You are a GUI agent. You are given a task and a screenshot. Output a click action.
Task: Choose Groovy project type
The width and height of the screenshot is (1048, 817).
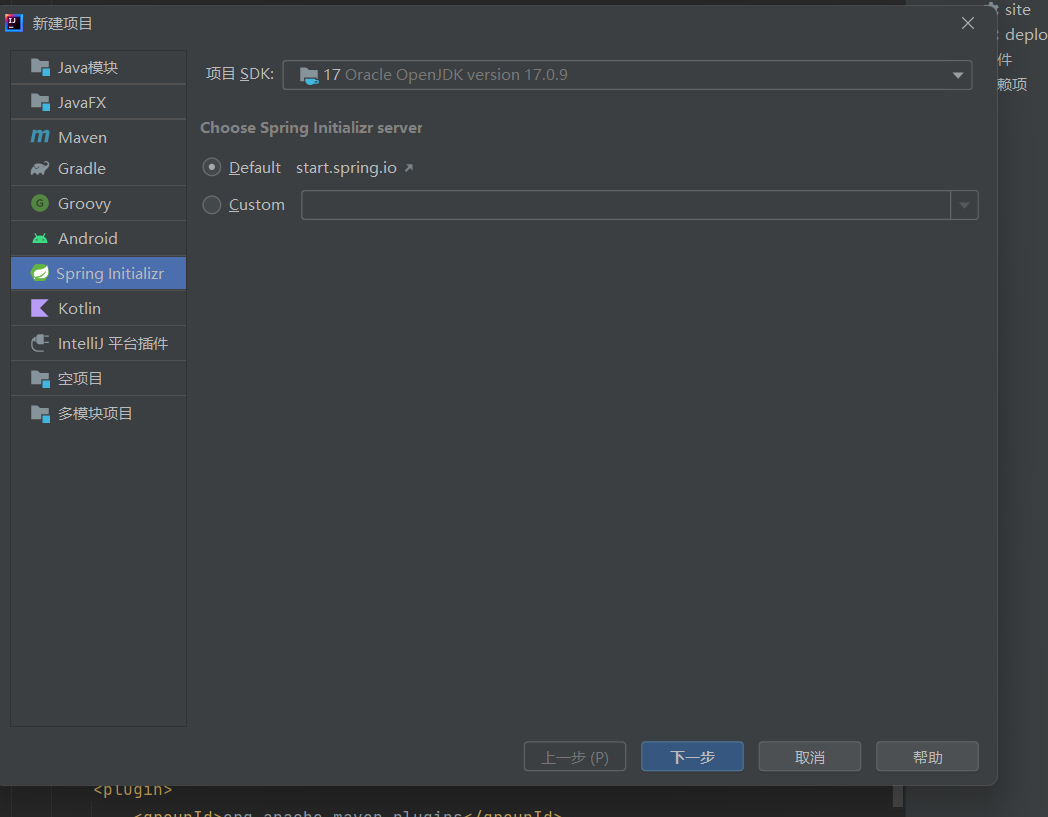[98, 203]
